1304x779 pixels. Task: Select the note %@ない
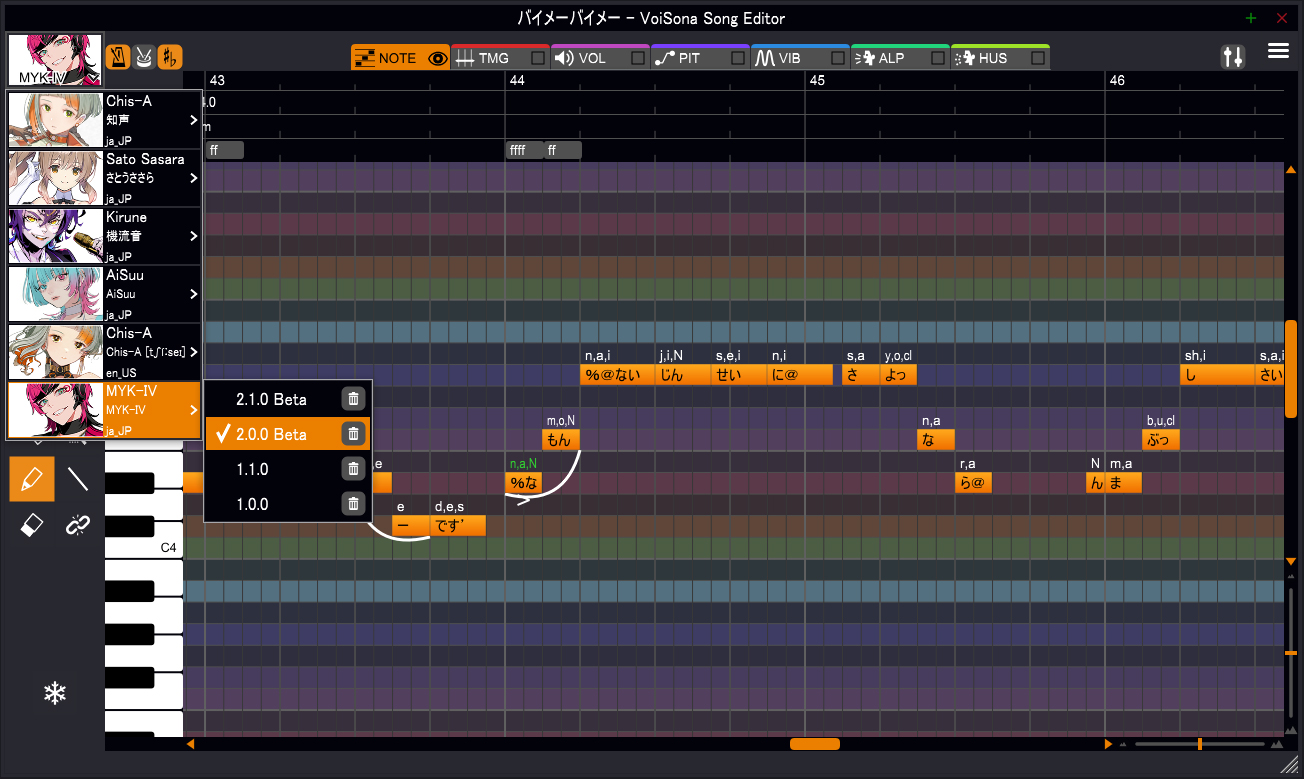(x=618, y=375)
